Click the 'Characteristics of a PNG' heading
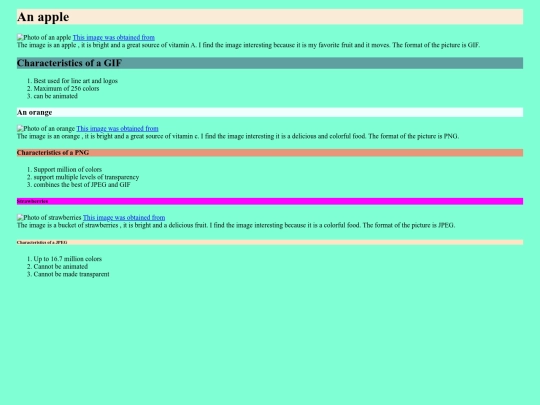The width and height of the screenshot is (540, 405). (270, 153)
